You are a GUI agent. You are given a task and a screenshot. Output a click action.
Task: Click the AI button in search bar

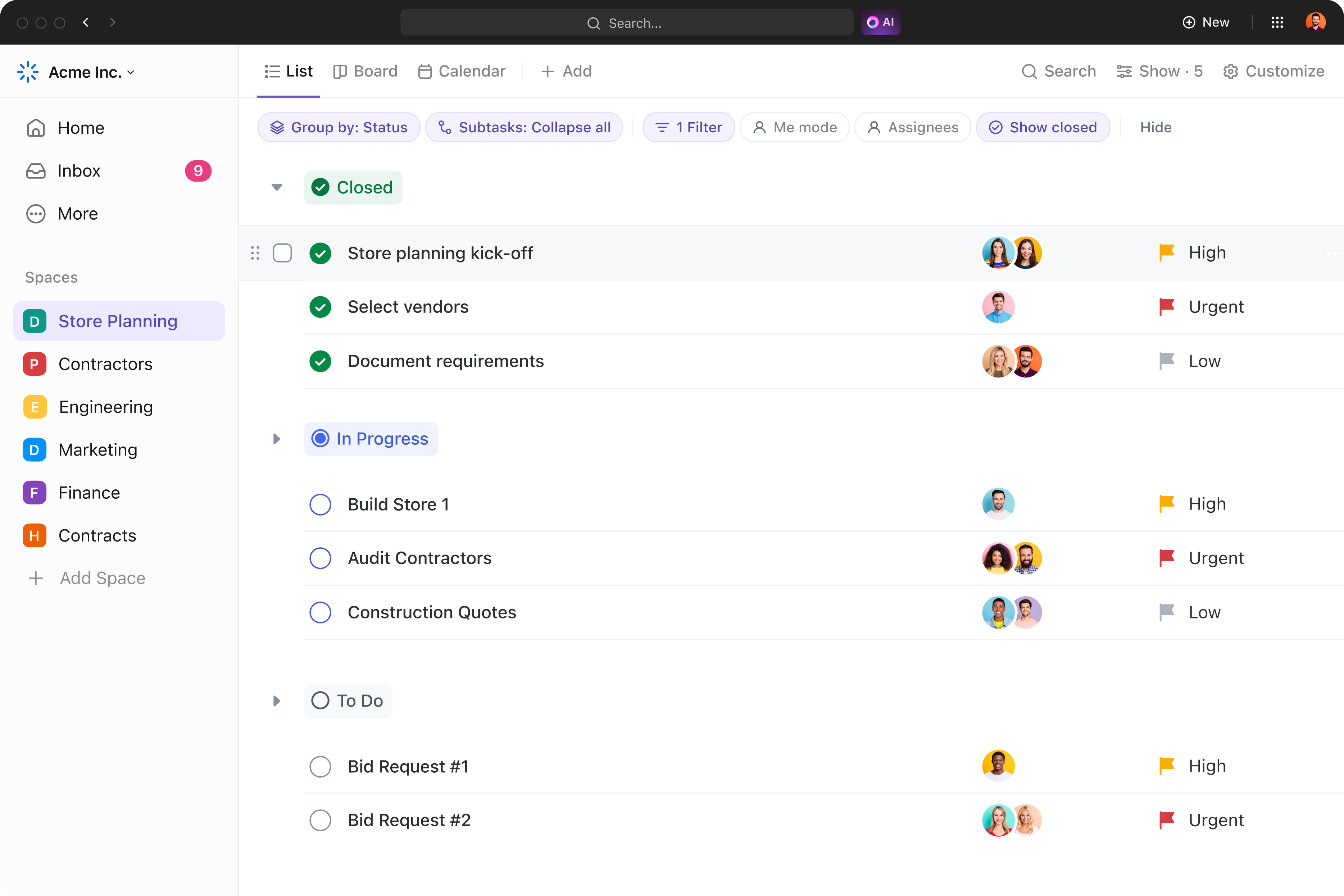[878, 22]
